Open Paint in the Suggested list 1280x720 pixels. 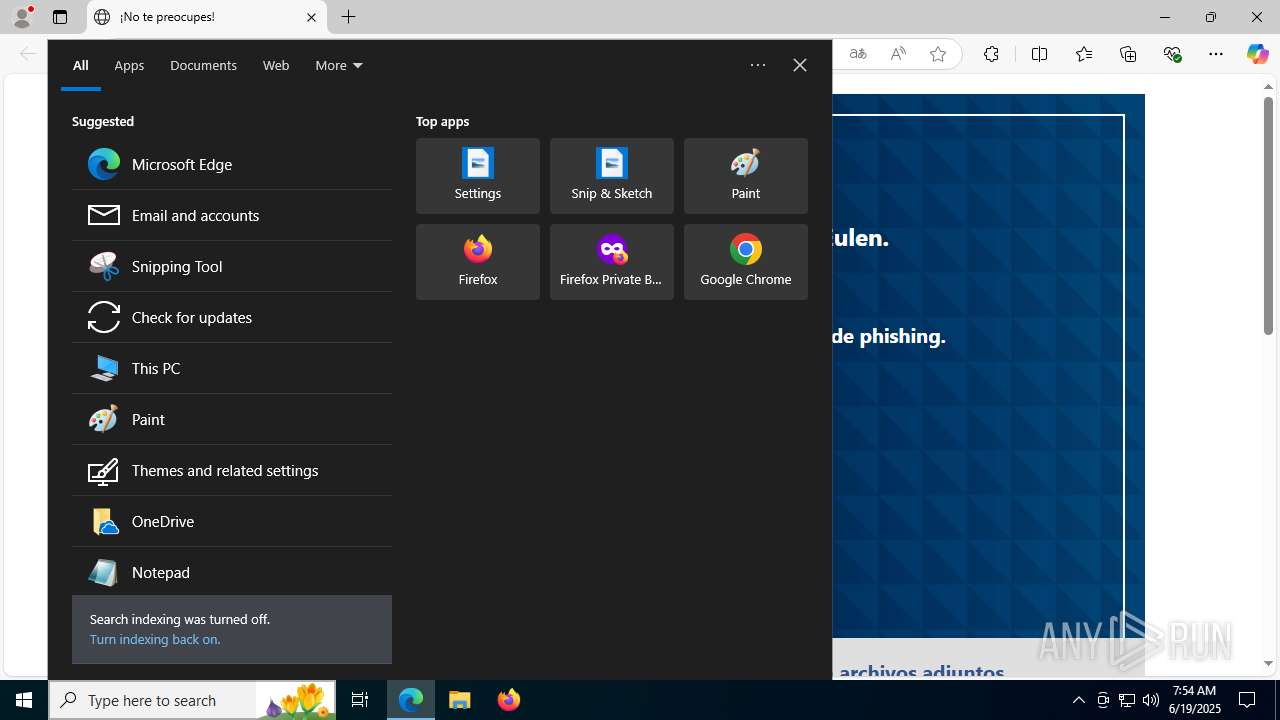(232, 419)
